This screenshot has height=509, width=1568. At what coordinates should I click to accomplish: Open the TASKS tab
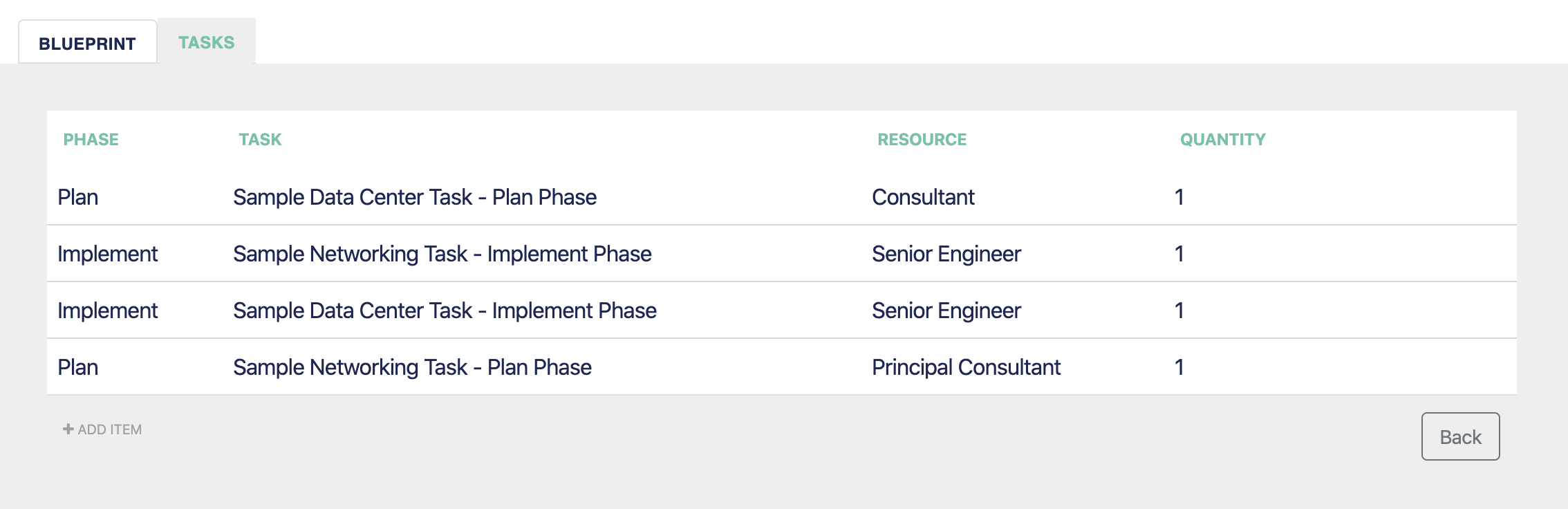click(x=207, y=41)
